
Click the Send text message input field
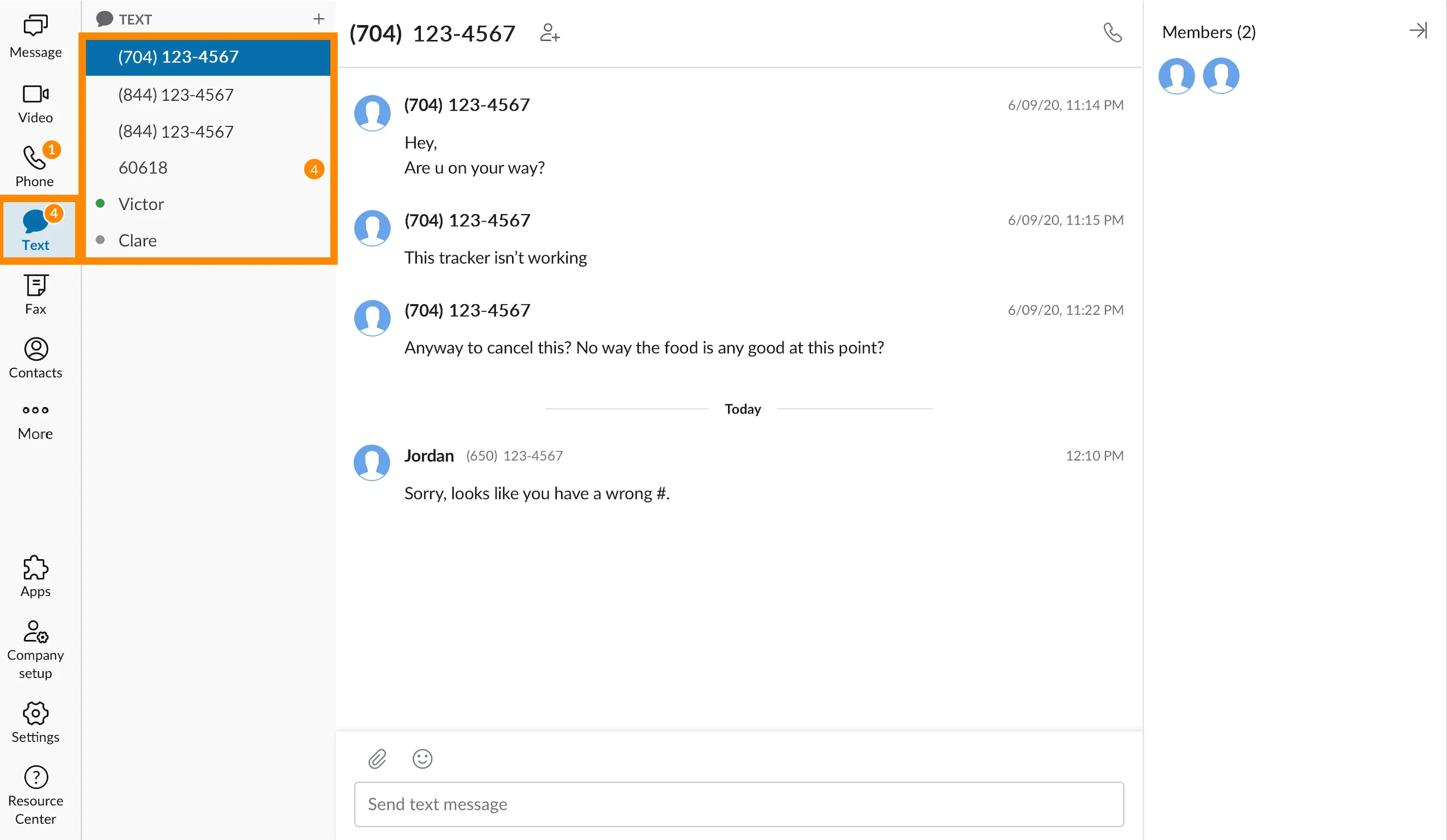(x=741, y=803)
